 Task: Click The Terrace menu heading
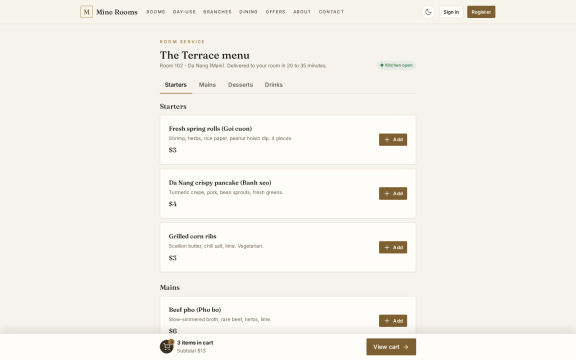coord(205,55)
